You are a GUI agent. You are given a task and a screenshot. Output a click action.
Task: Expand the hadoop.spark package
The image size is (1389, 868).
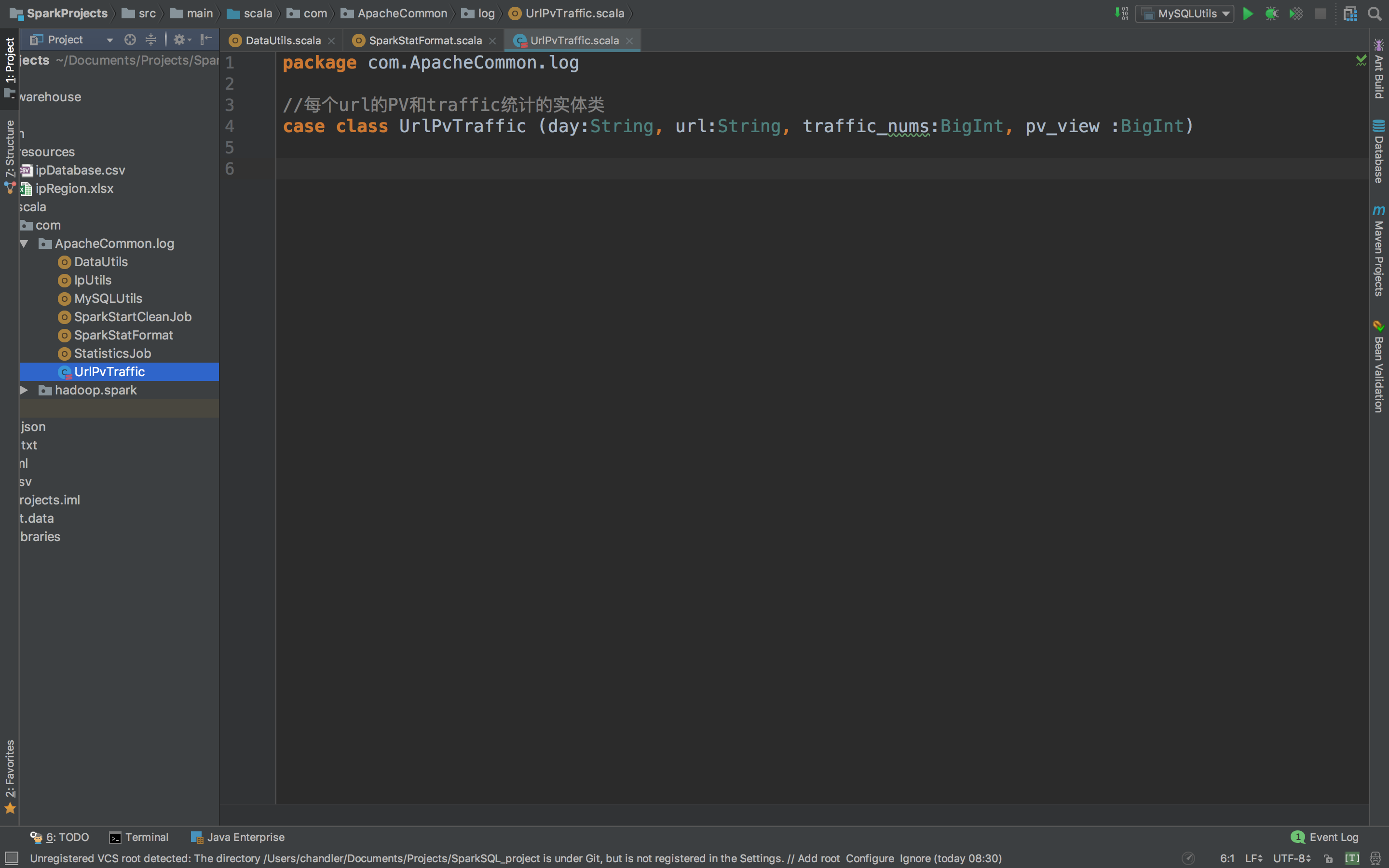coord(24,391)
